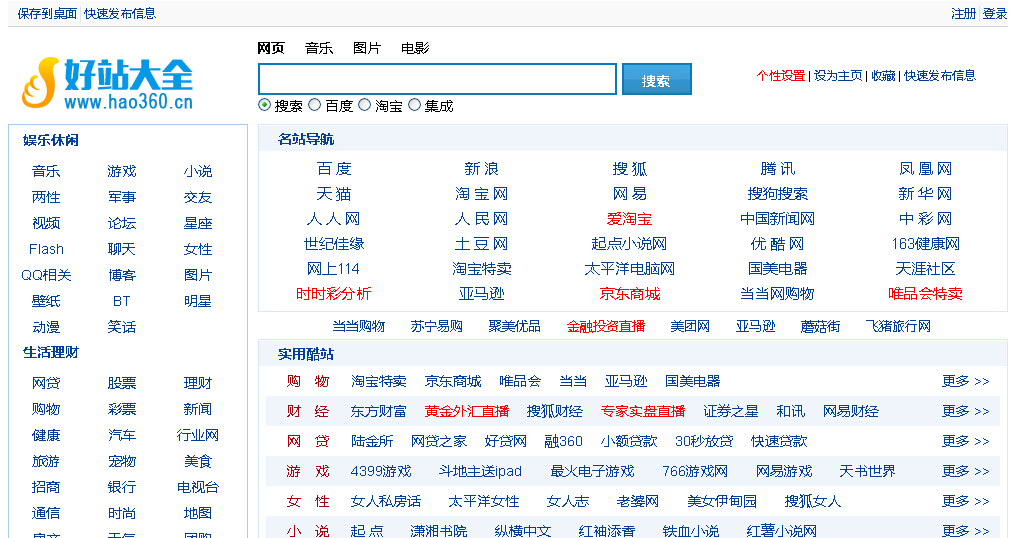
Task: Open 东方财富 in the 财经 row
Action: (x=378, y=411)
